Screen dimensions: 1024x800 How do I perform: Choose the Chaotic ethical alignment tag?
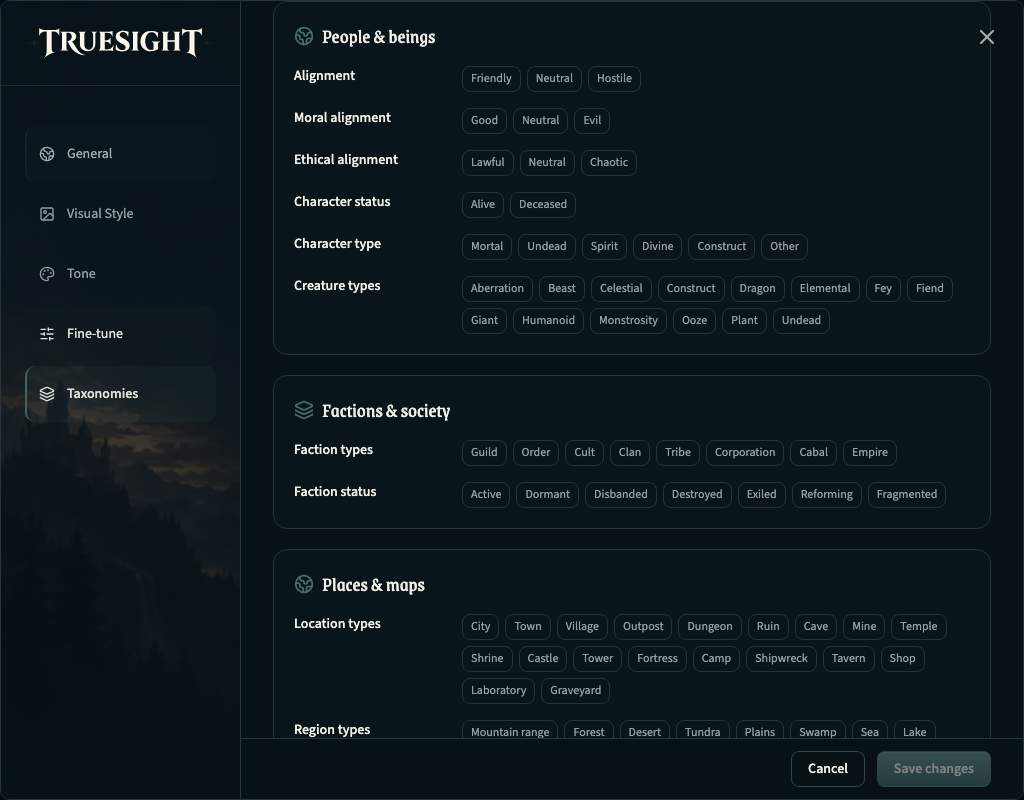[x=609, y=162]
